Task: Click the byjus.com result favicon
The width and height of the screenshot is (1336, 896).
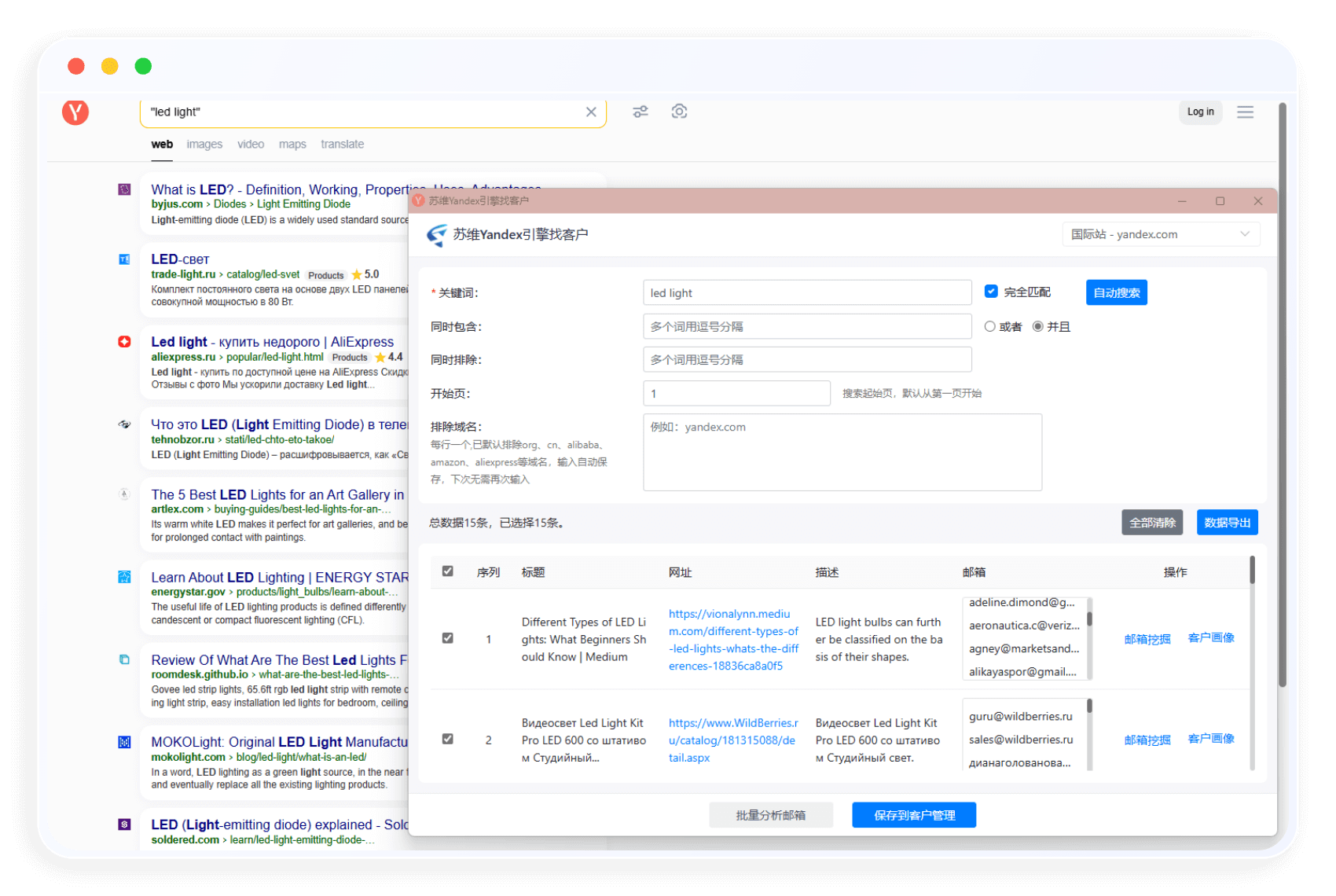Action: pyautogui.click(x=124, y=189)
